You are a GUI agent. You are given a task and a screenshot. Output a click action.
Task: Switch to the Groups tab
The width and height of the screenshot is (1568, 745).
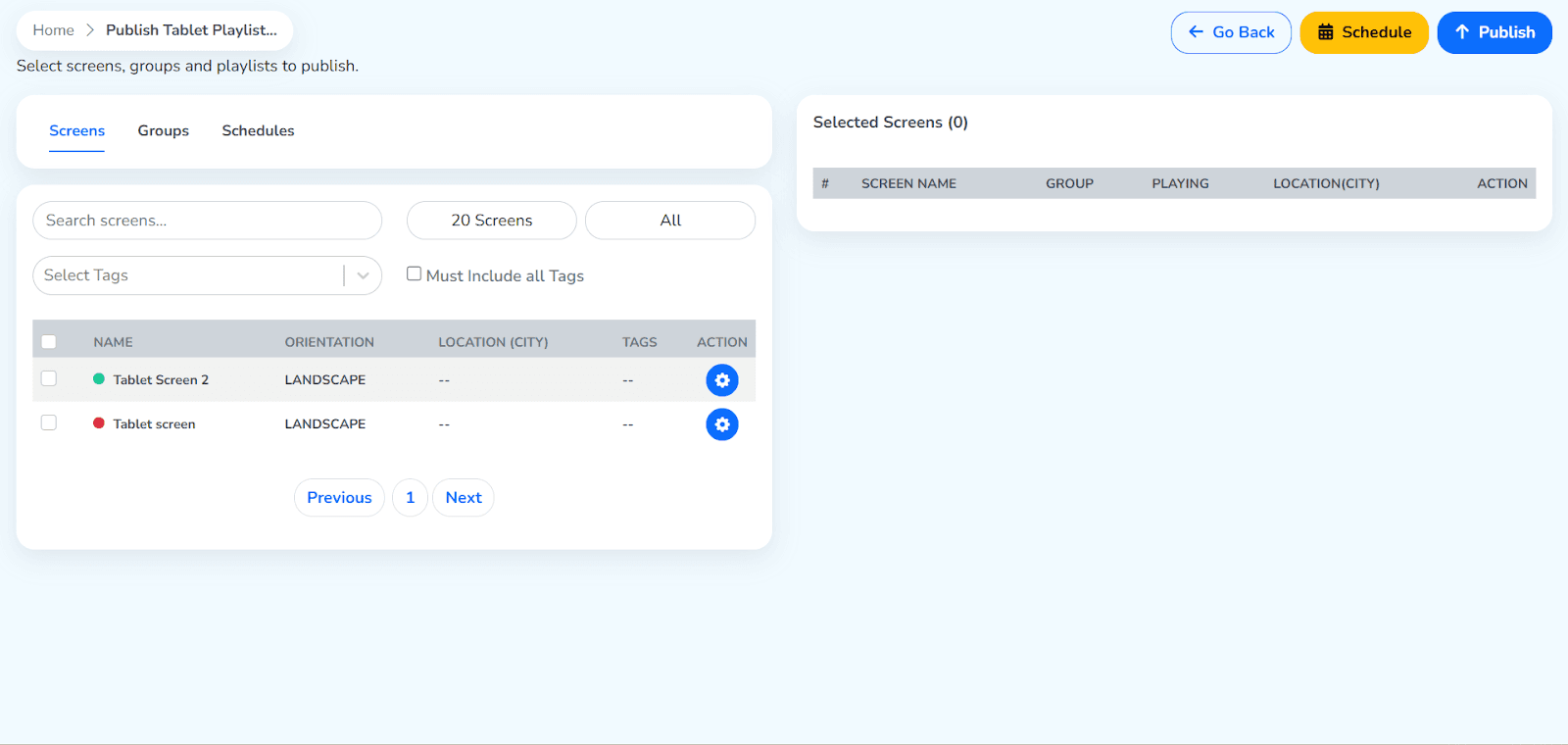[x=164, y=130]
